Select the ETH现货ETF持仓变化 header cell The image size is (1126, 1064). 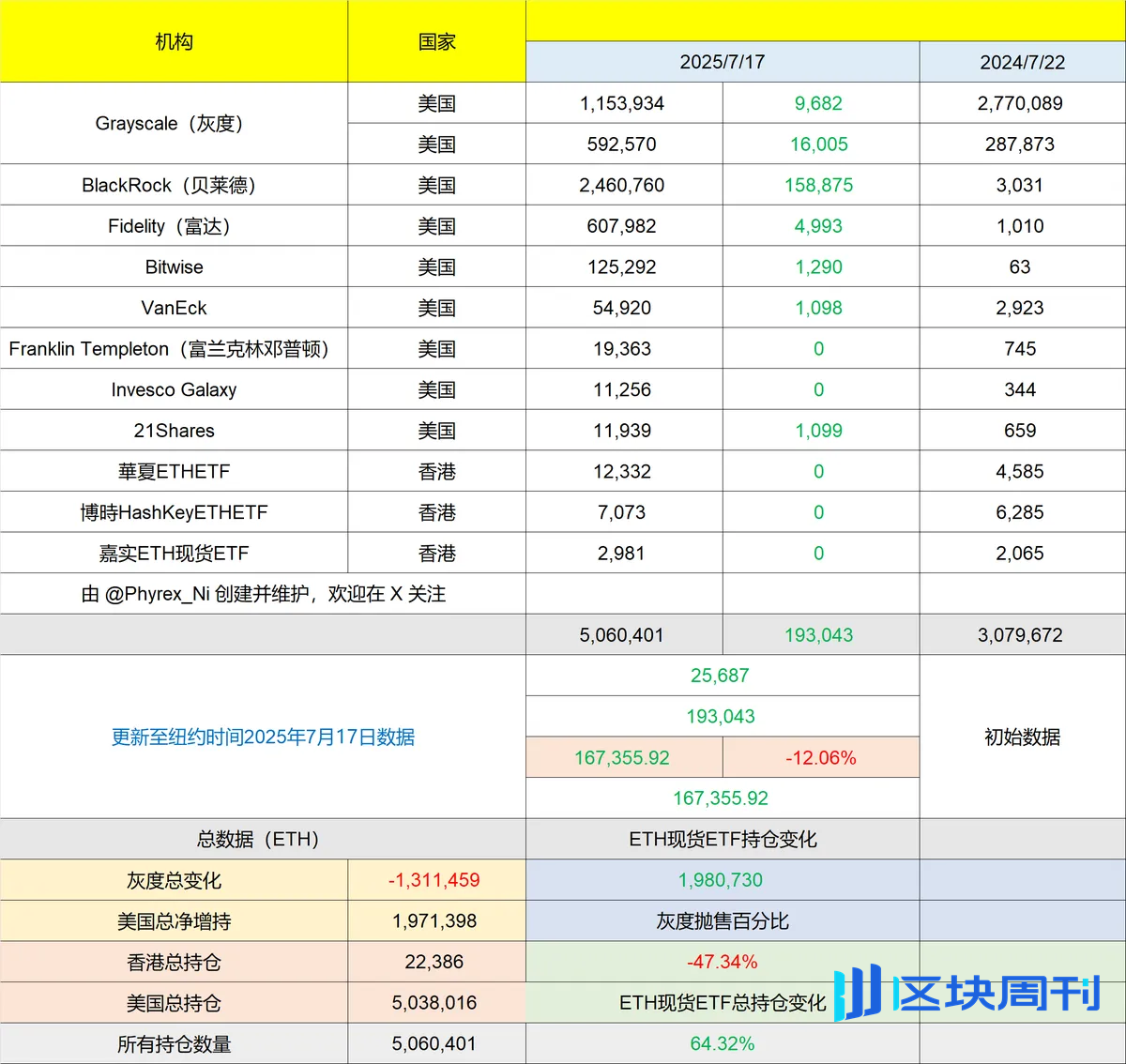(x=723, y=839)
